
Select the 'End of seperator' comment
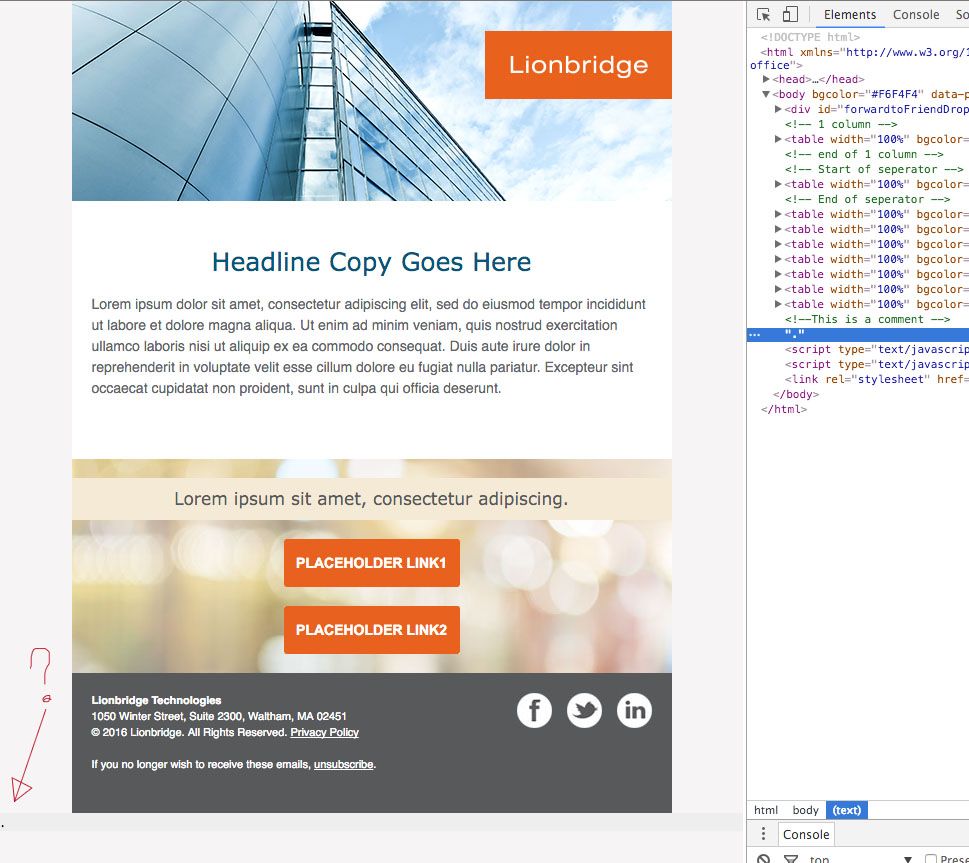click(x=867, y=199)
